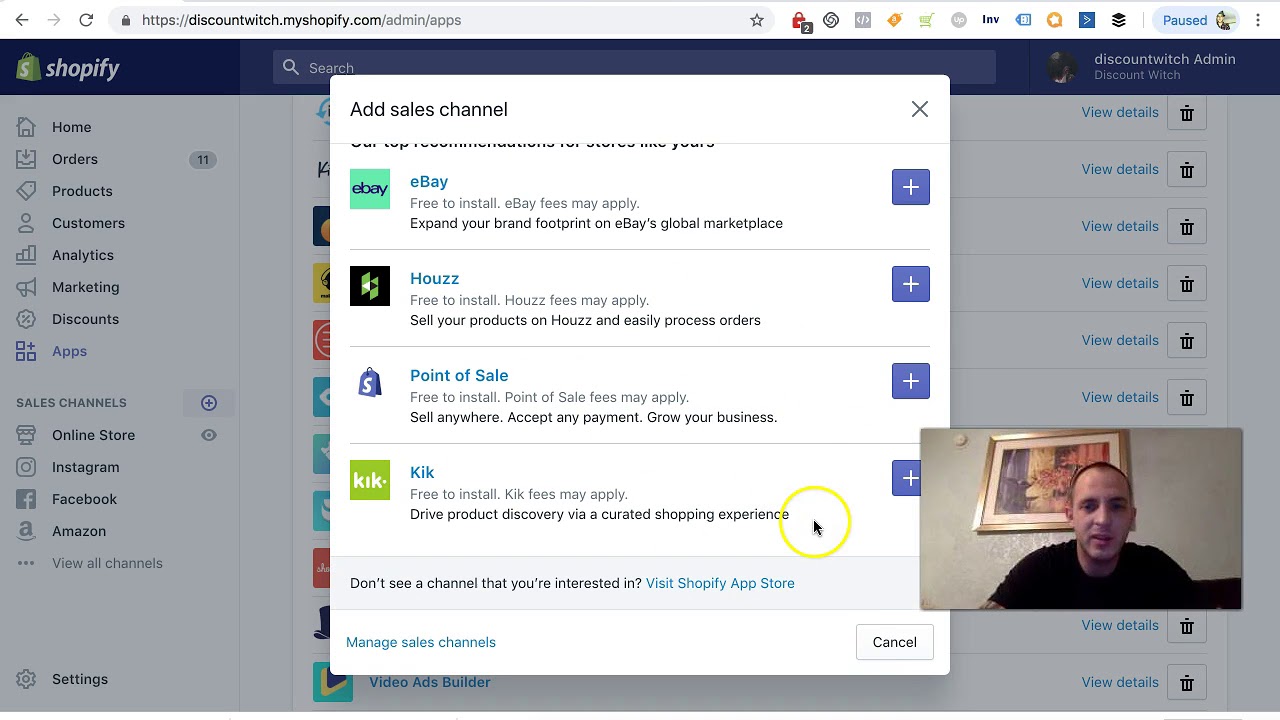The width and height of the screenshot is (1280, 720).
Task: Open the Online Store channel
Action: point(93,435)
